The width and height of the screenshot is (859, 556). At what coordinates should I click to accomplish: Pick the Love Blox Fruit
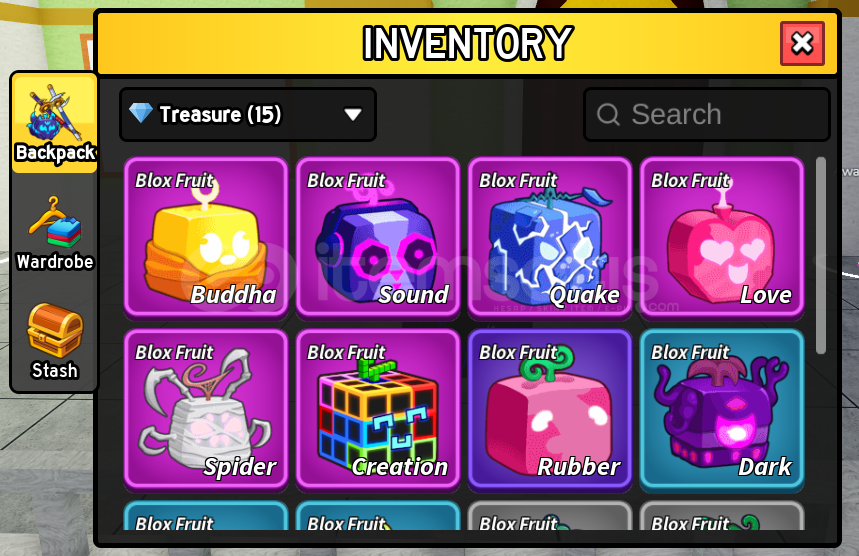(722, 237)
